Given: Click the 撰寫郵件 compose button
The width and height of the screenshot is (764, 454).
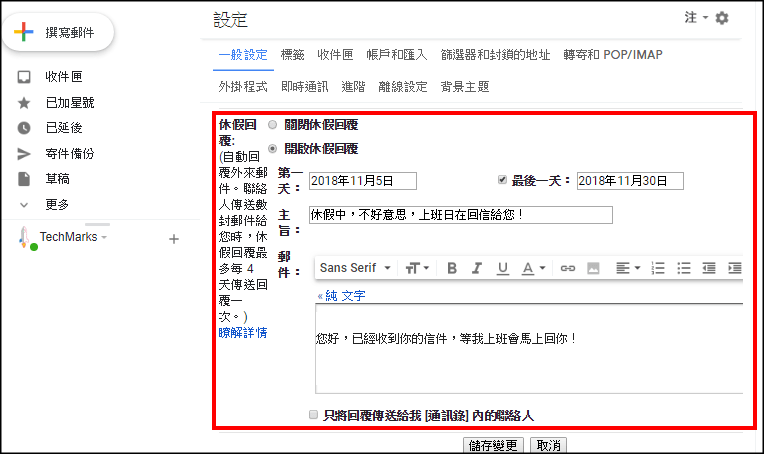Looking at the screenshot, I should 58,32.
